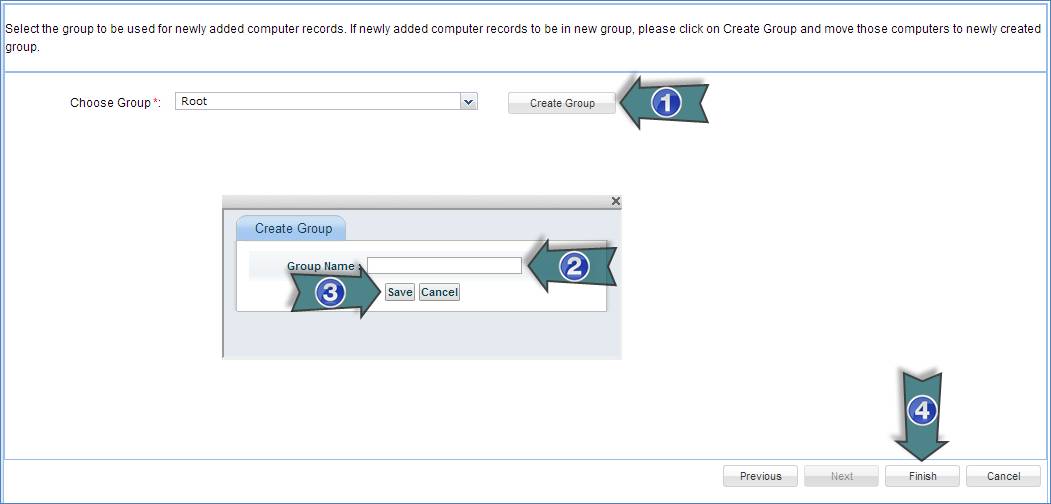The image size is (1051, 504).
Task: Click the greyed-out Next button
Action: (x=842, y=476)
